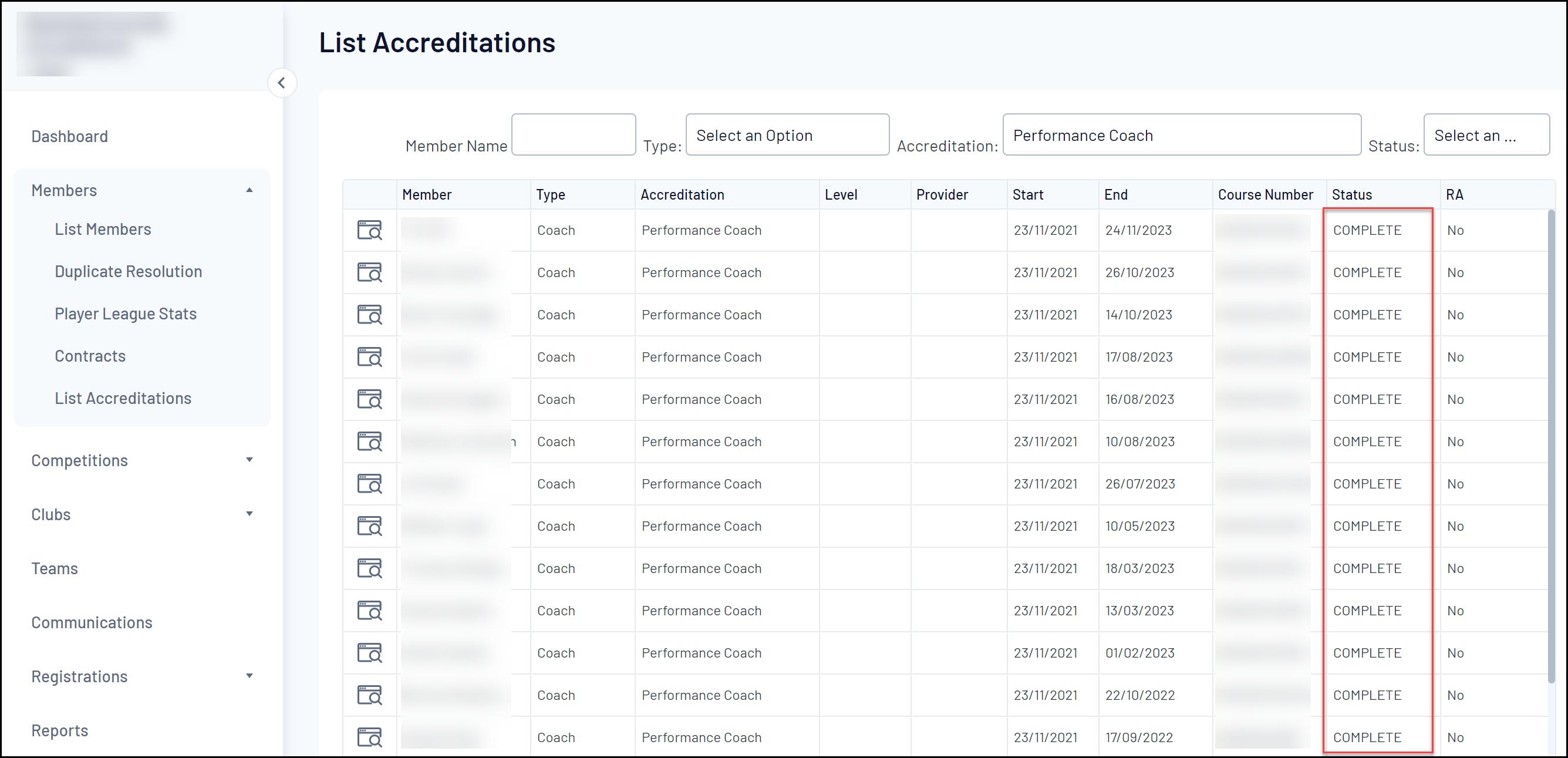Open List Members link
The width and height of the screenshot is (1568, 758).
coord(103,229)
